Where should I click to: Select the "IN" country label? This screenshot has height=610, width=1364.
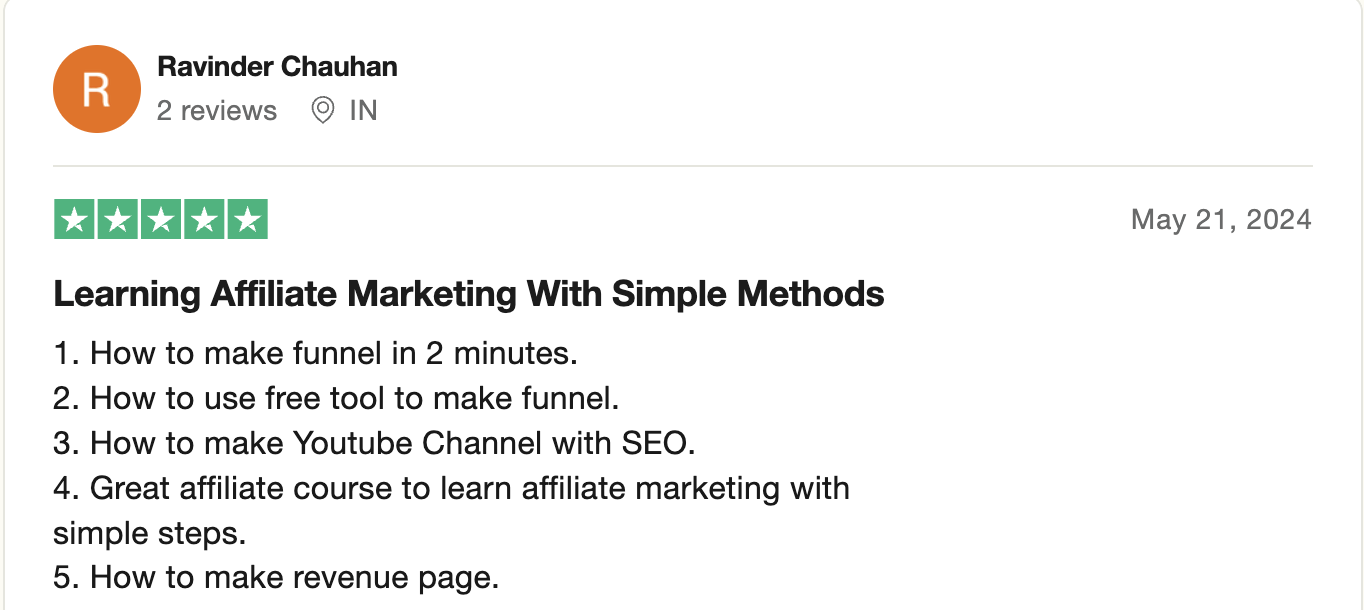click(x=363, y=110)
